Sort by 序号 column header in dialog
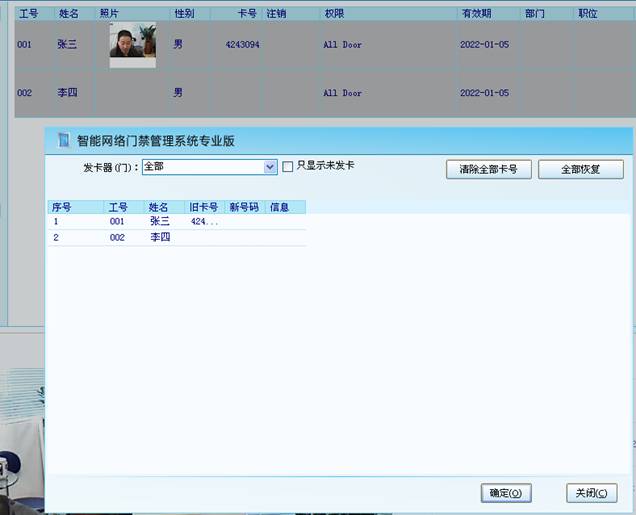This screenshot has height=515, width=636. click(x=76, y=207)
